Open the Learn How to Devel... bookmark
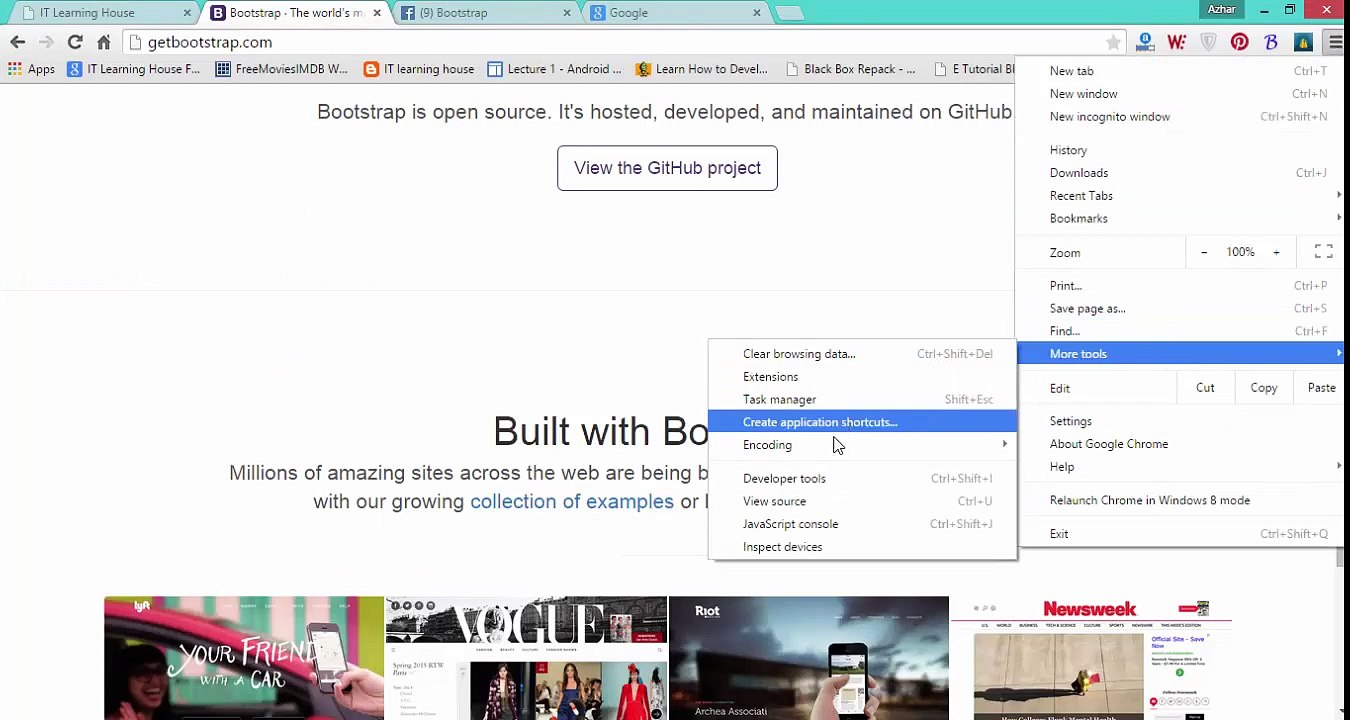The width and height of the screenshot is (1350, 720). tap(702, 69)
